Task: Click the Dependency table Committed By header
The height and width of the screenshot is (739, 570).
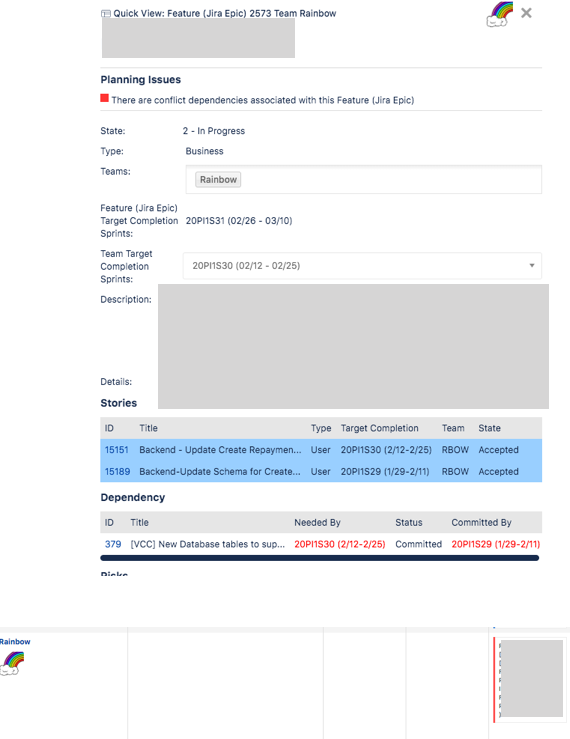Action: (481, 523)
